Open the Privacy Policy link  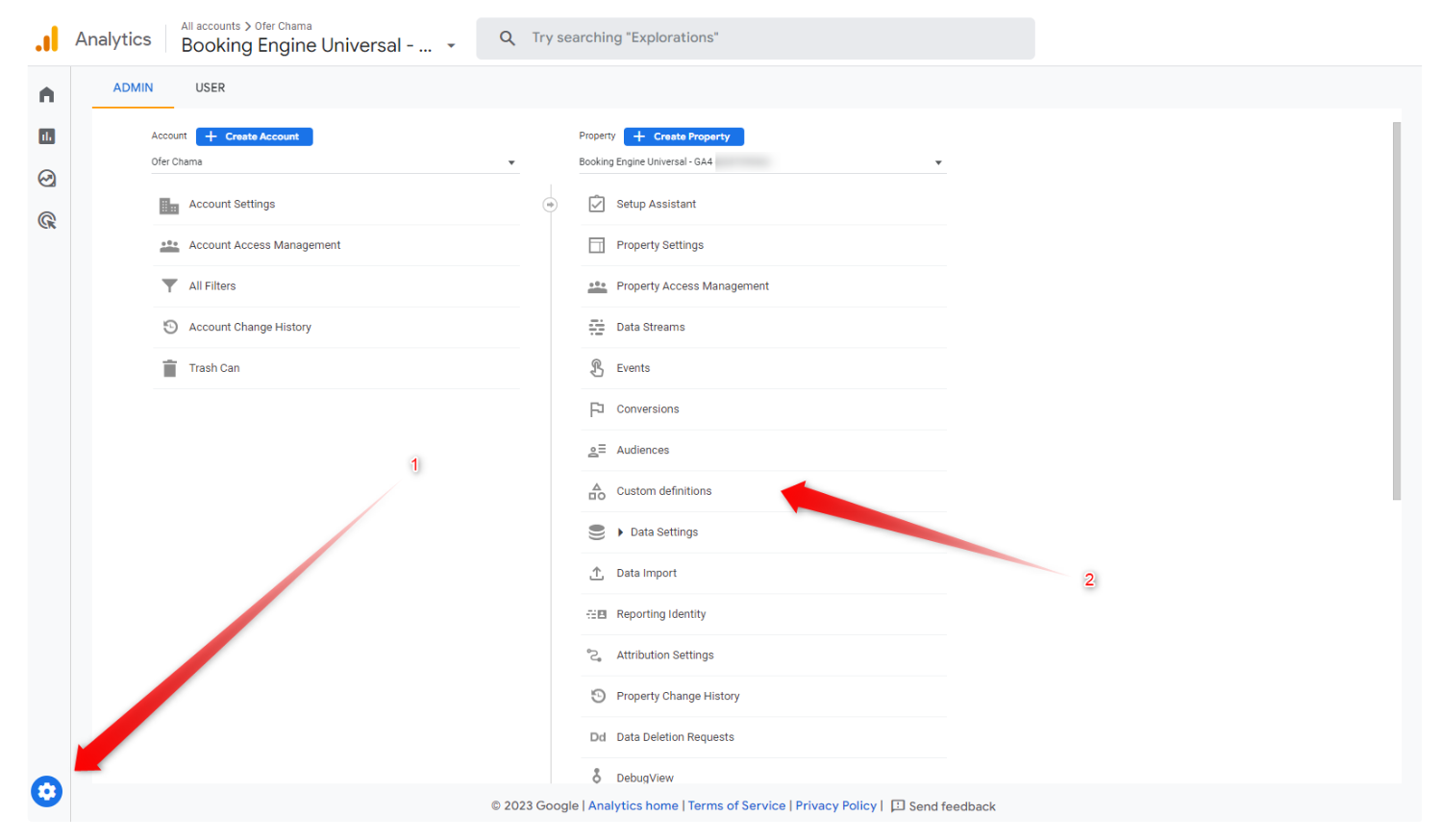point(836,806)
